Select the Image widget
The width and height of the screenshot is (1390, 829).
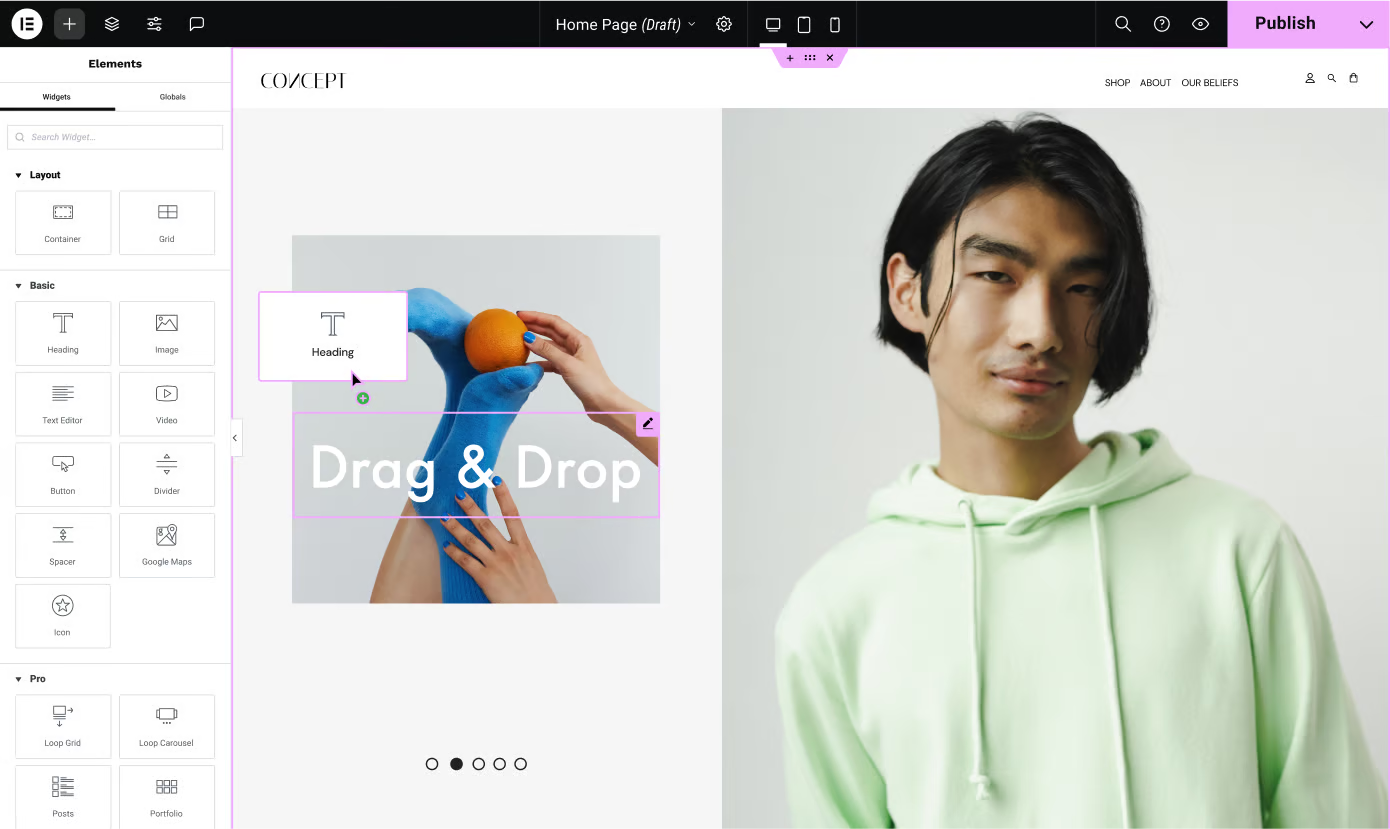tap(166, 333)
